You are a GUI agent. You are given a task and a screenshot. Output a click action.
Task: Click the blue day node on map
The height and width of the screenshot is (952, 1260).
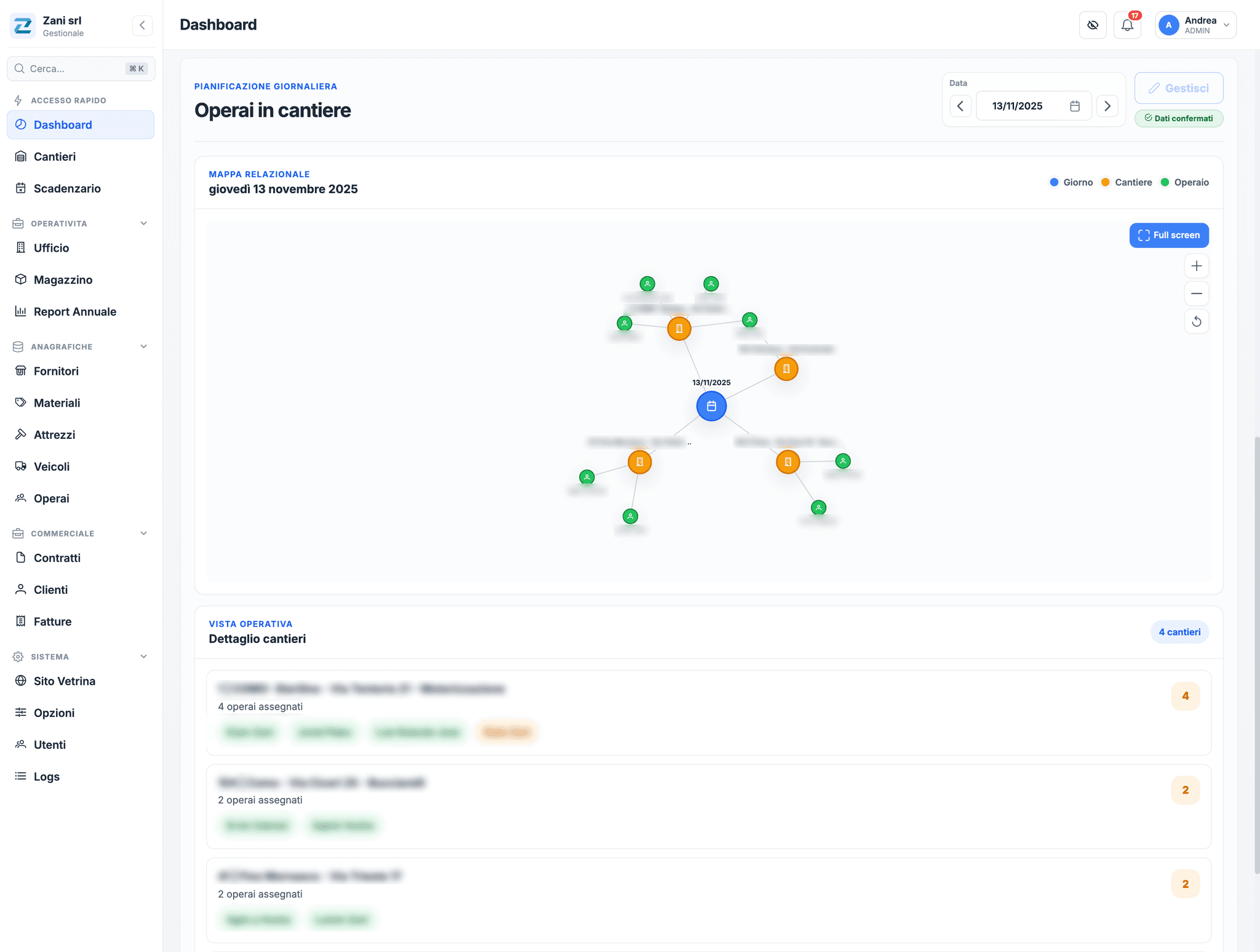pos(711,406)
